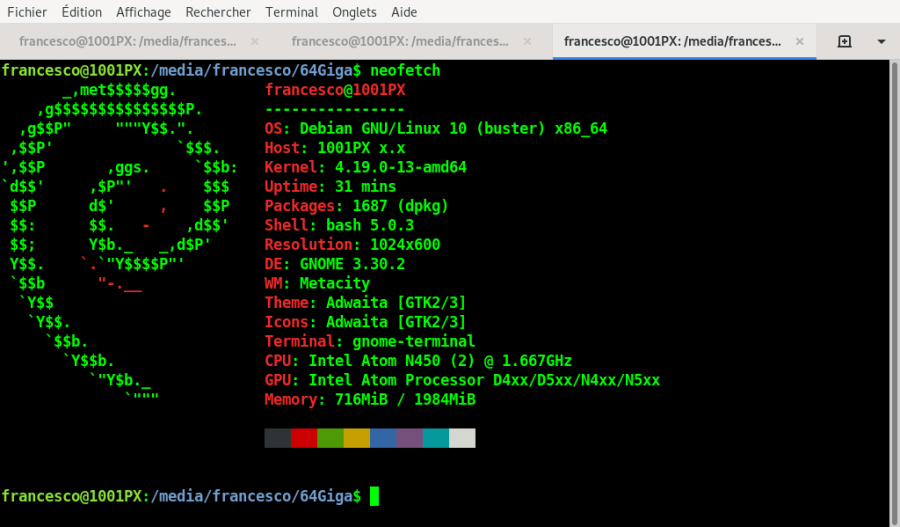Open a new tab with the plus icon
This screenshot has width=900, height=527.
point(844,41)
